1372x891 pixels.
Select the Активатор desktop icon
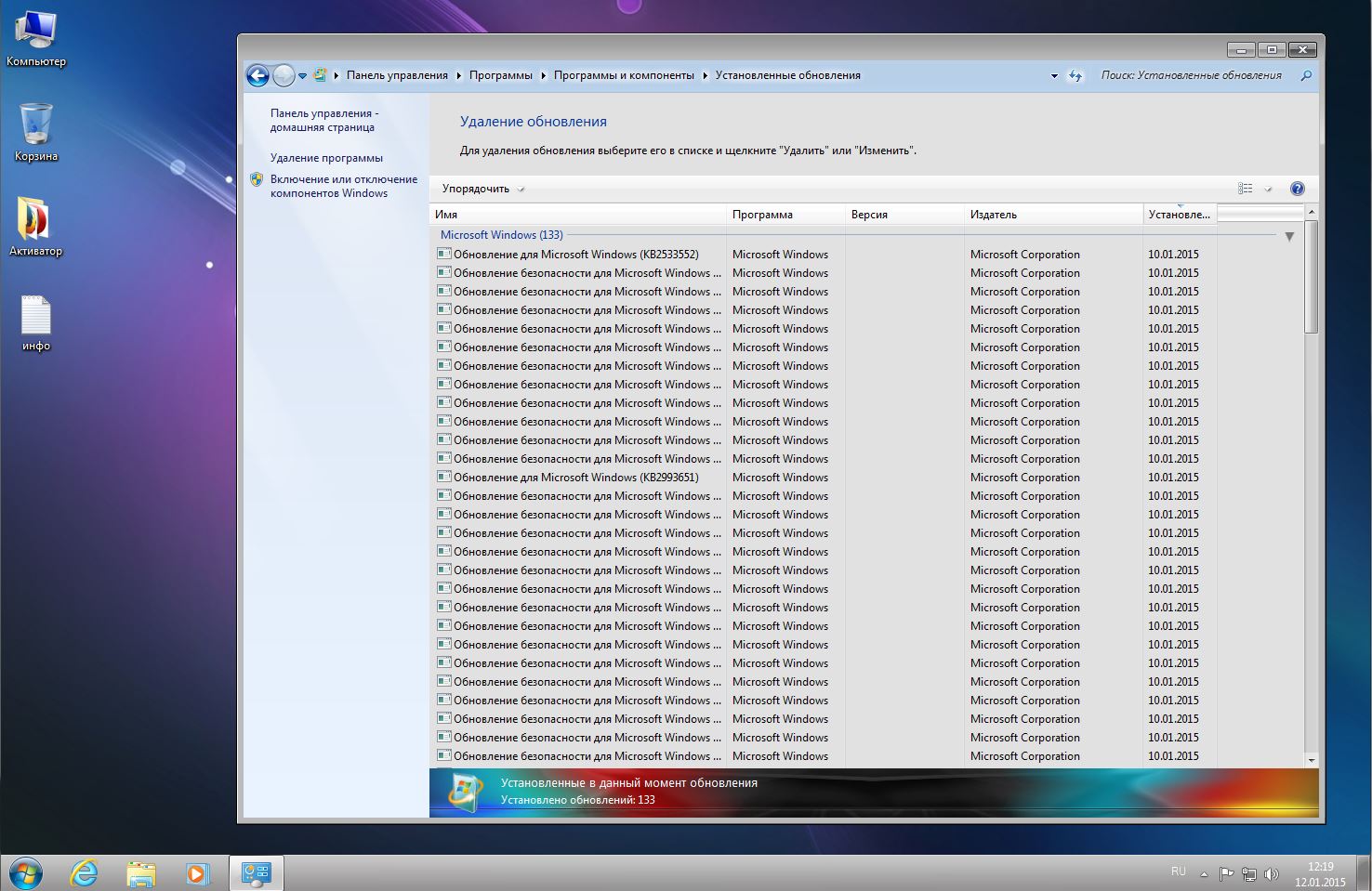pos(36,228)
